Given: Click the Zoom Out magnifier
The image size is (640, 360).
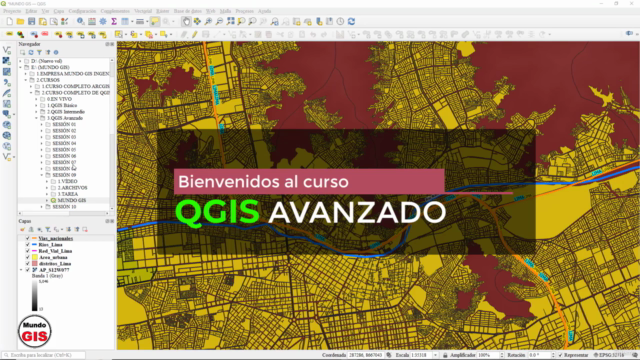Looking at the screenshot, I should [219, 22].
